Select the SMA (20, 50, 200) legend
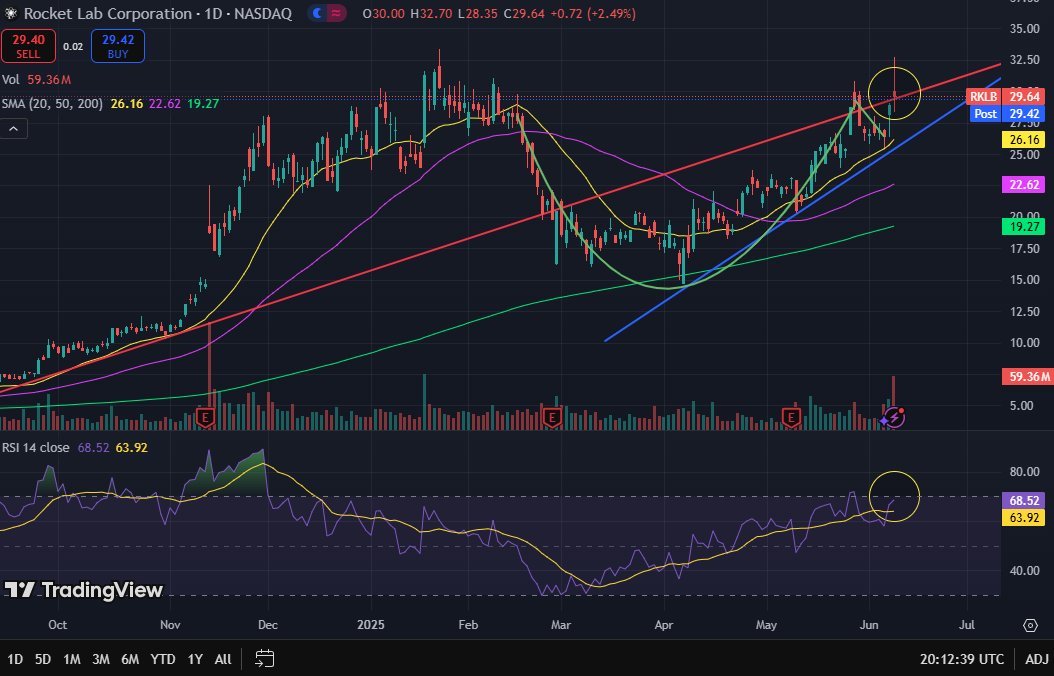This screenshot has height=676, width=1054. click(52, 103)
